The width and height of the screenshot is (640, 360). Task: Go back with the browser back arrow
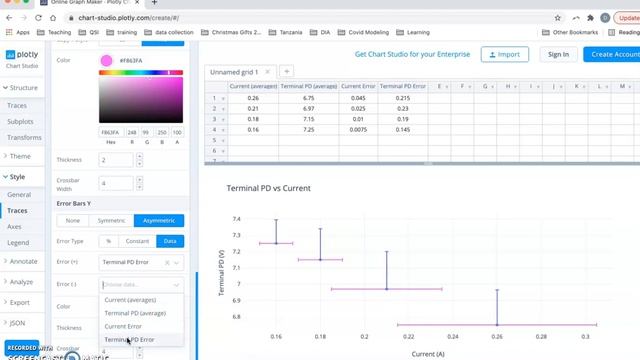click(9, 18)
